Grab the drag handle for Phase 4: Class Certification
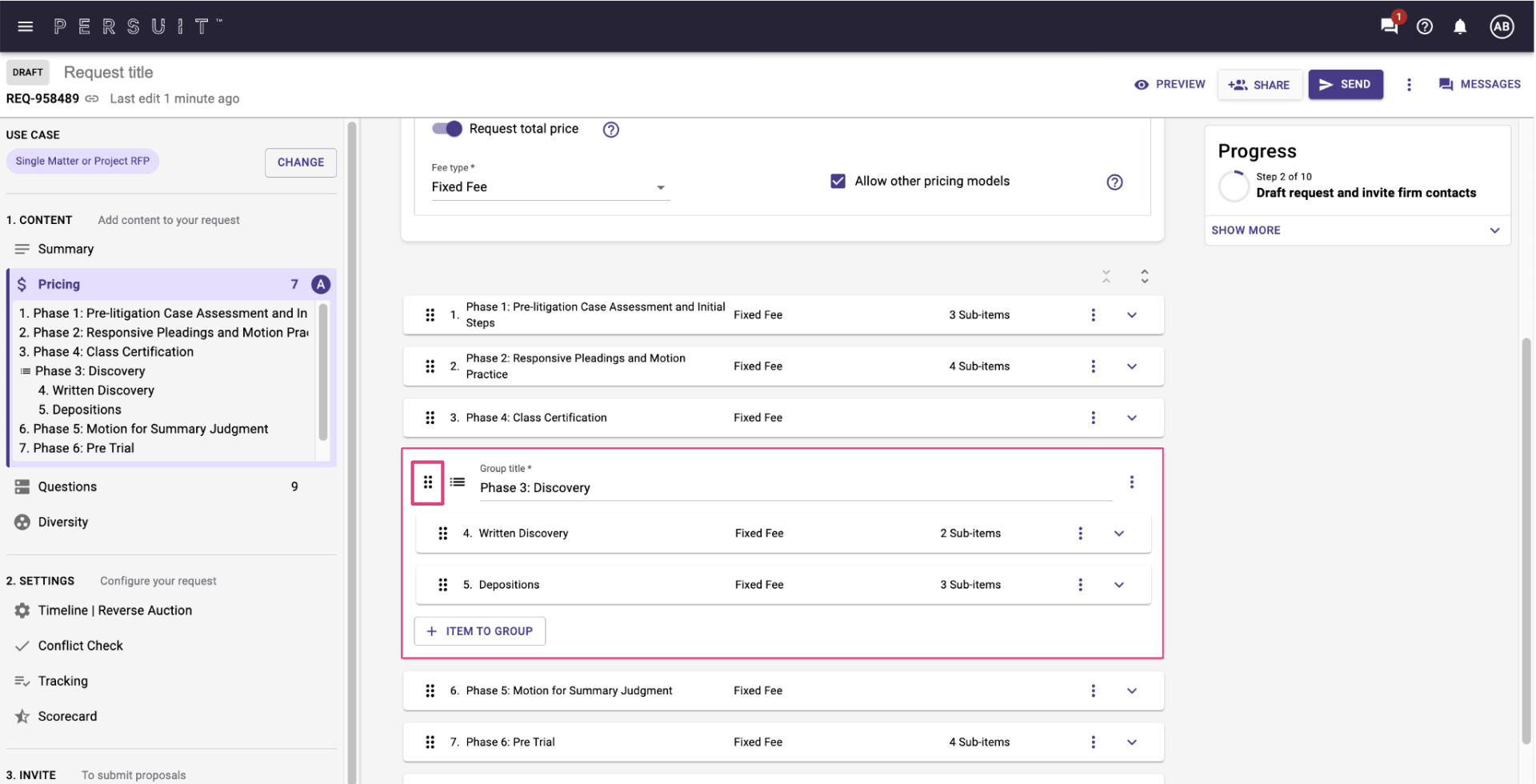Viewport: 1536px width, 784px height. pyautogui.click(x=430, y=418)
